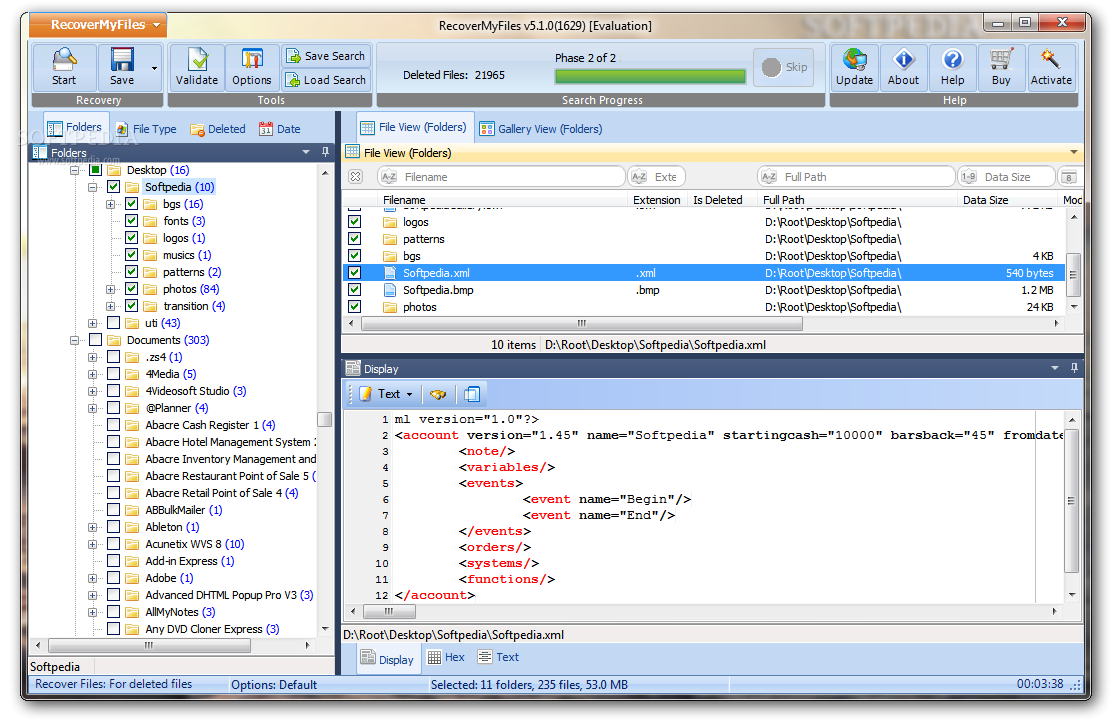Switch to the Deleted tab
1112x721 pixels.
pyautogui.click(x=218, y=129)
